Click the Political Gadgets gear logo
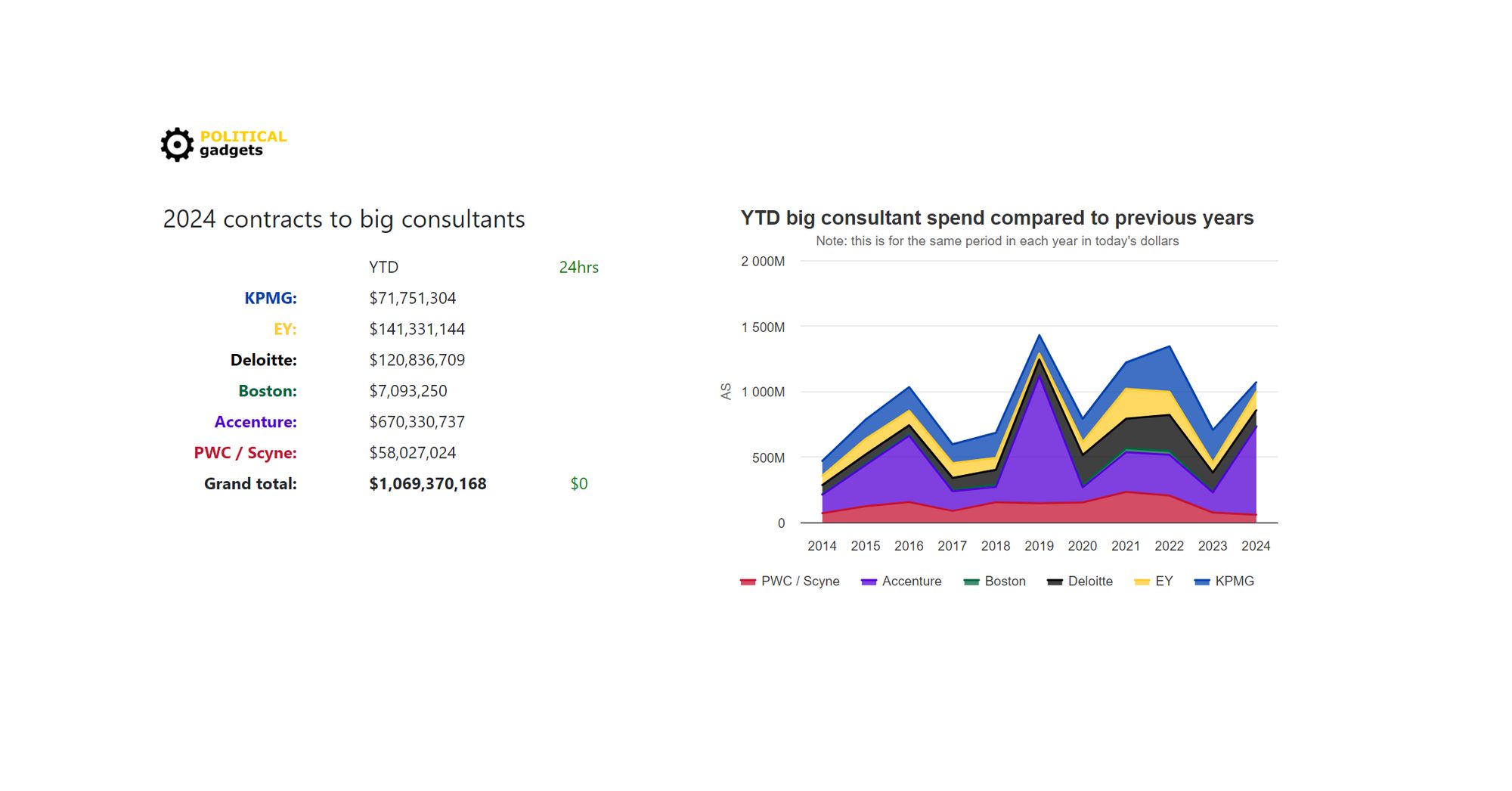 177,144
